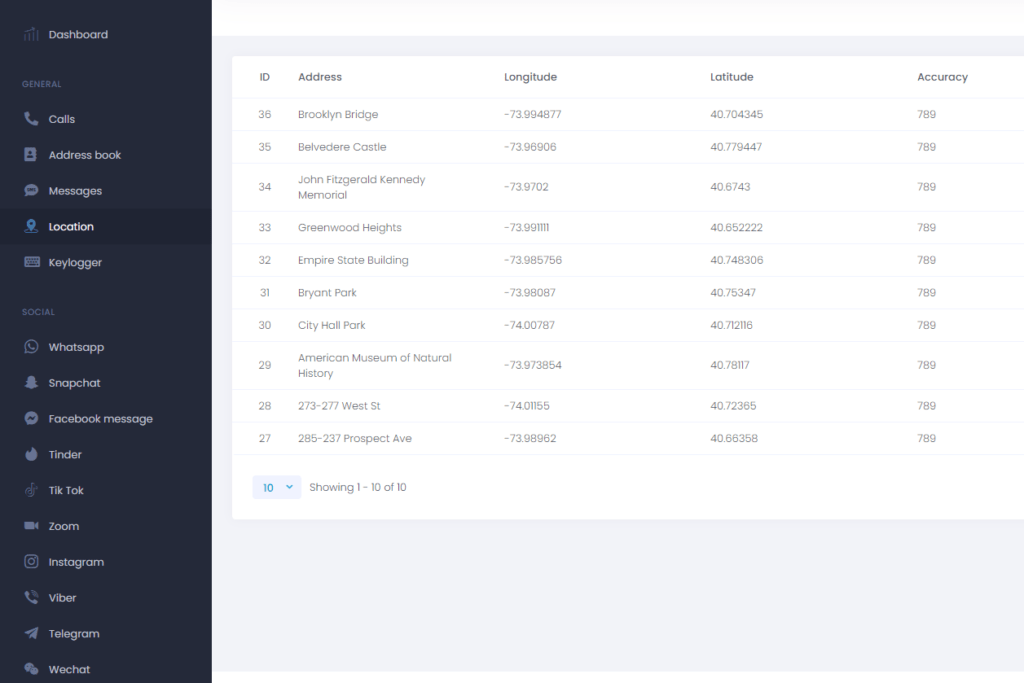1024x683 pixels.
Task: Click the Viber phone icon
Action: (x=31, y=597)
